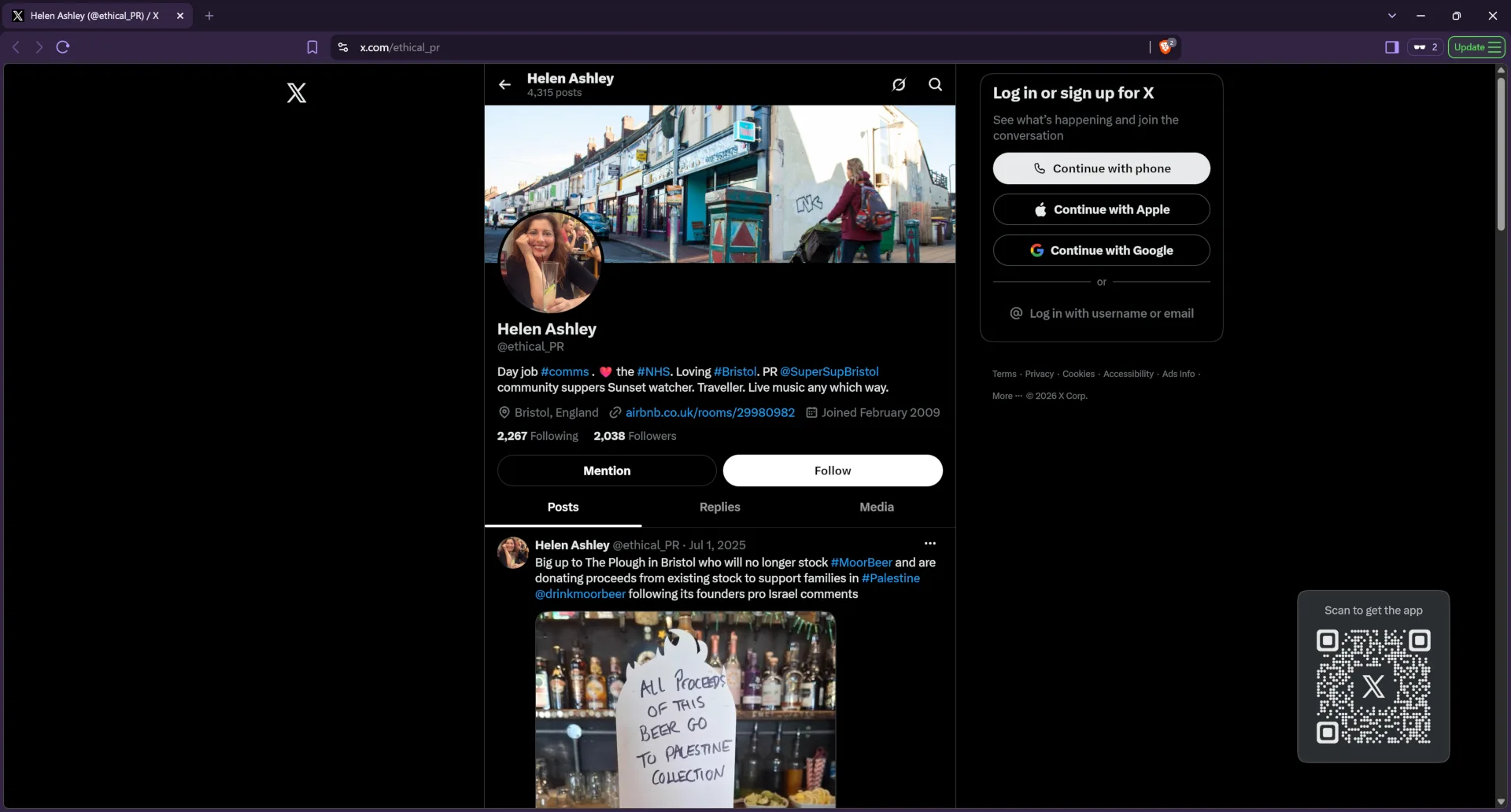Viewport: 1511px width, 812px height.
Task: Click the Terms footer link
Action: (x=1004, y=374)
